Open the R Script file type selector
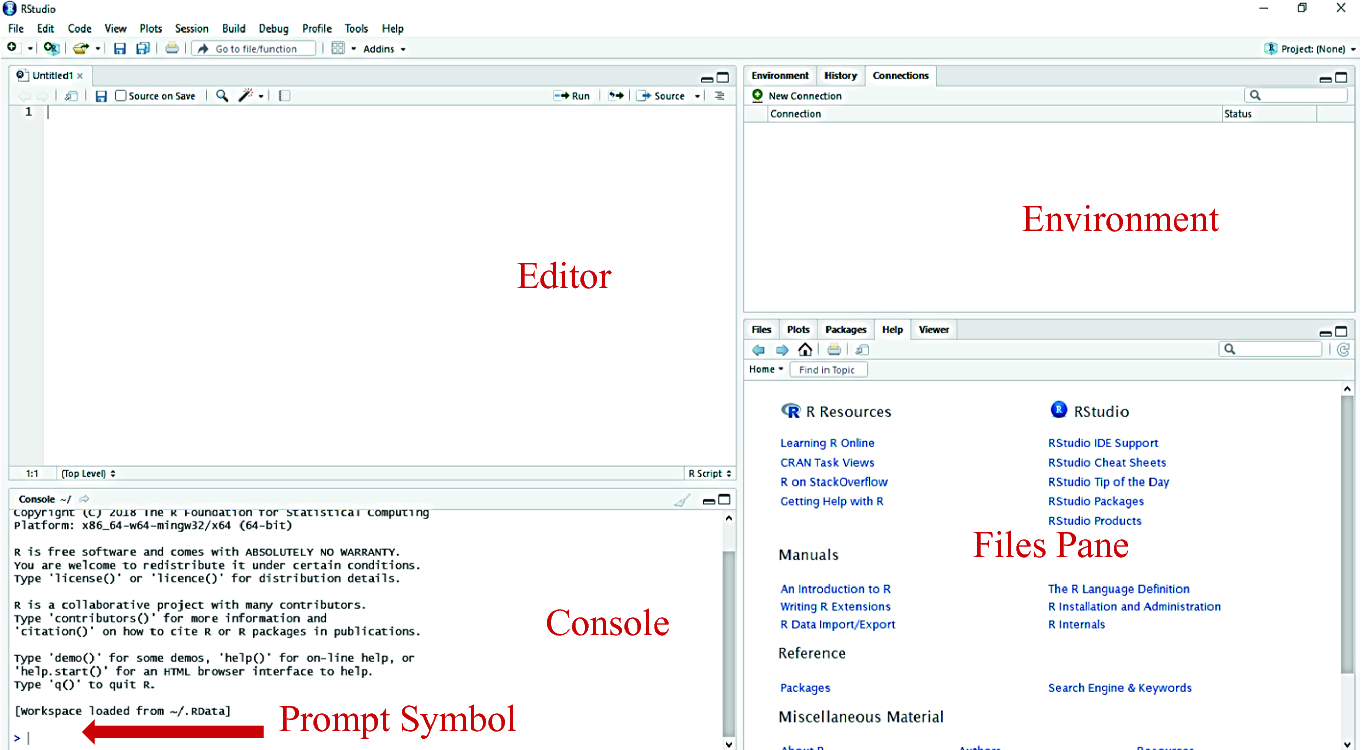The height and width of the screenshot is (750, 1363). (x=710, y=473)
